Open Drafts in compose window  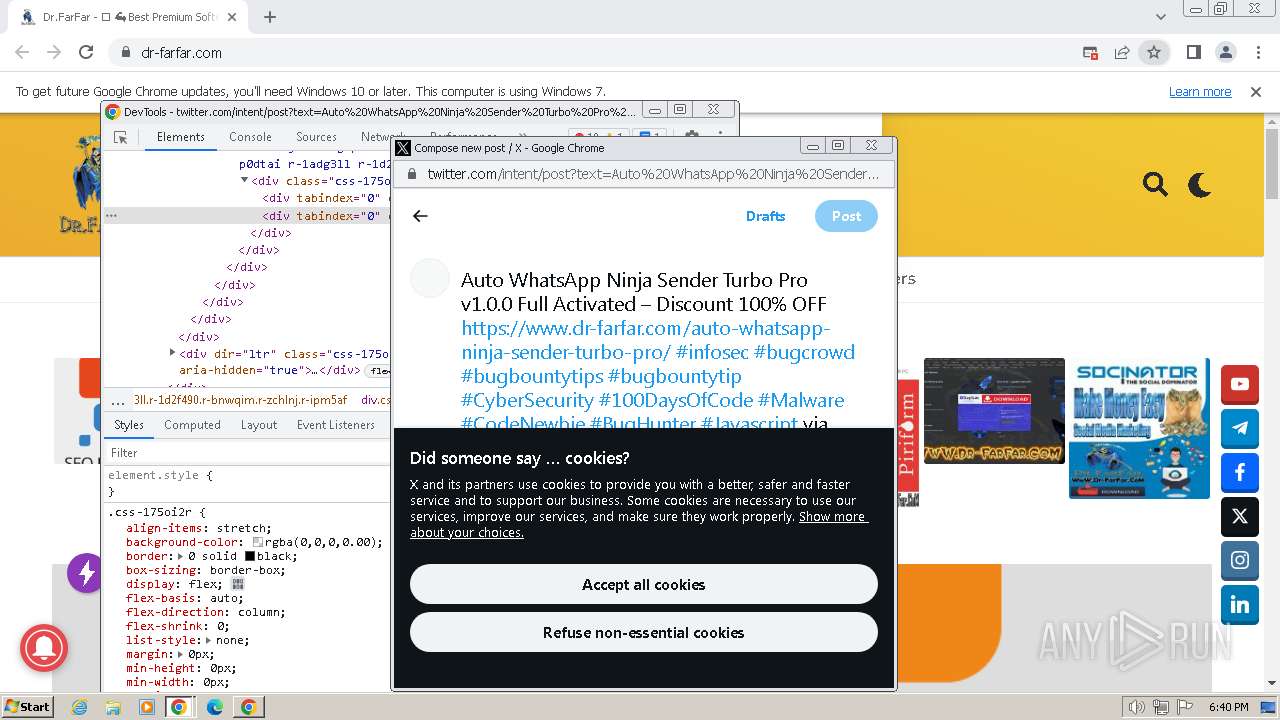765,216
